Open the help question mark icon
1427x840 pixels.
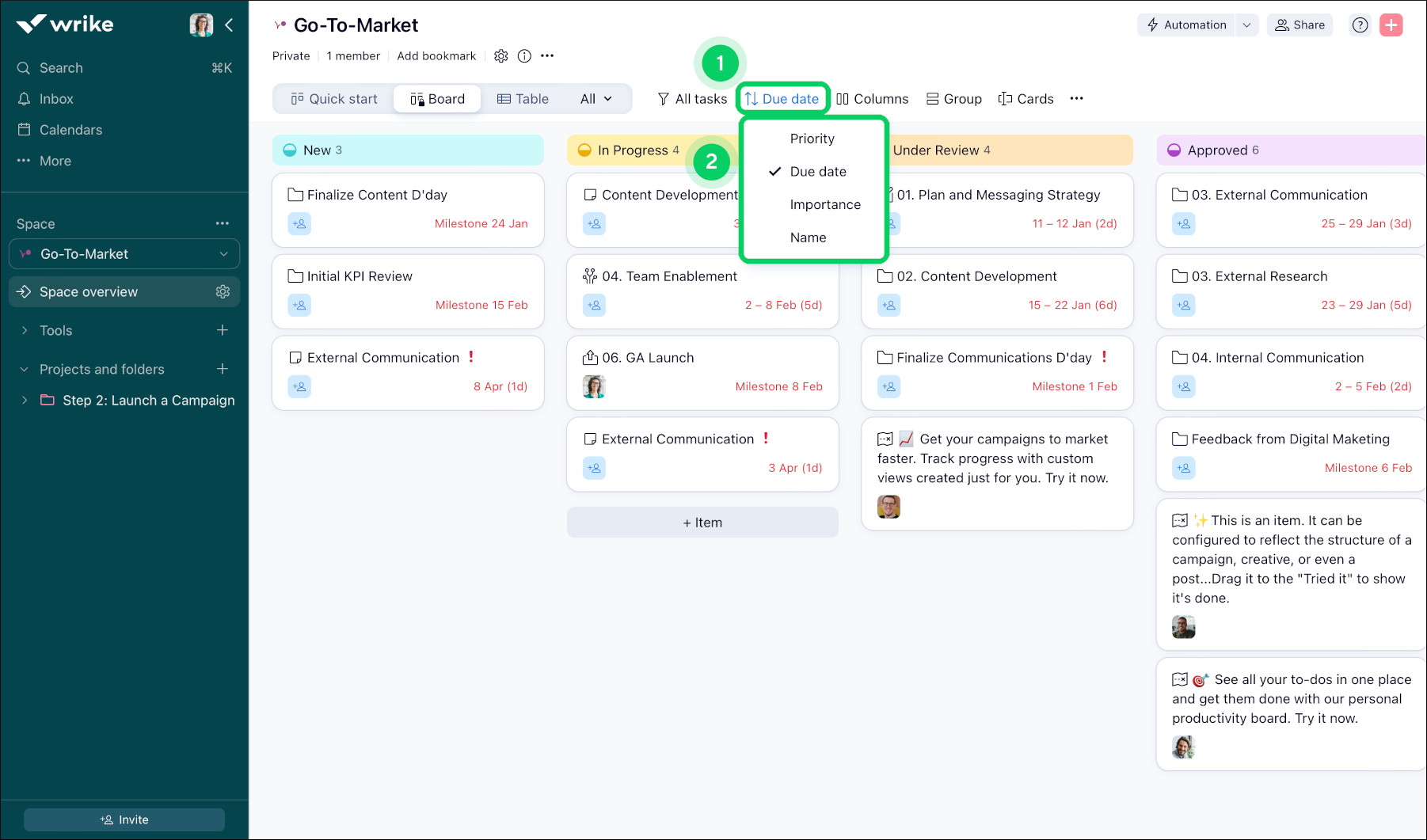coord(1360,25)
